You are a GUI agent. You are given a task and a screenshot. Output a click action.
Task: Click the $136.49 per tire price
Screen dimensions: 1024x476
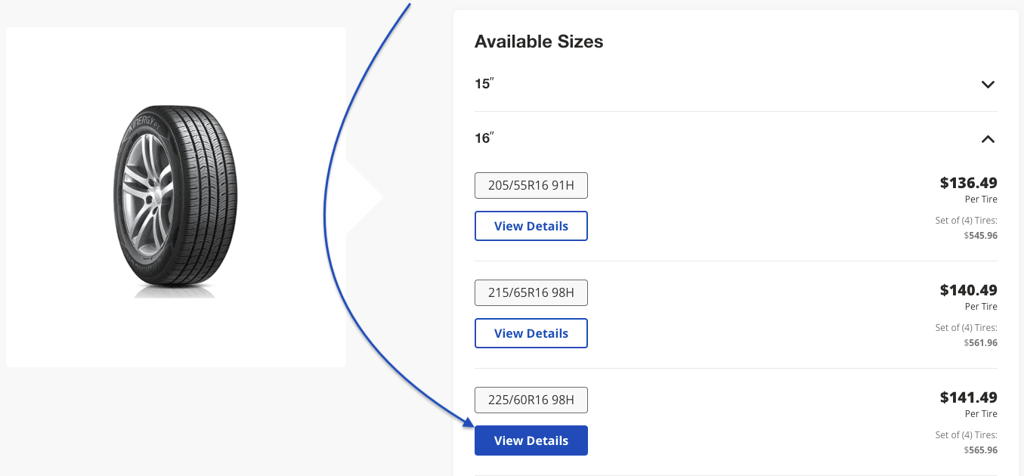pyautogui.click(x=968, y=183)
